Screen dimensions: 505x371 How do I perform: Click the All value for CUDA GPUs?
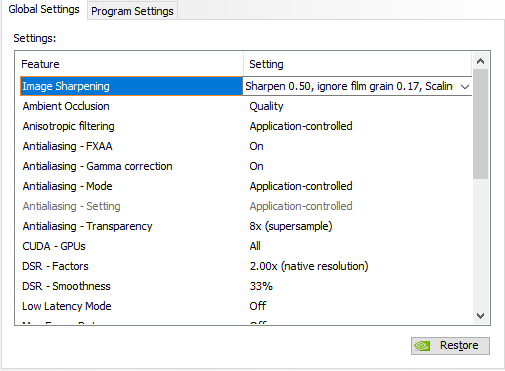(x=255, y=246)
